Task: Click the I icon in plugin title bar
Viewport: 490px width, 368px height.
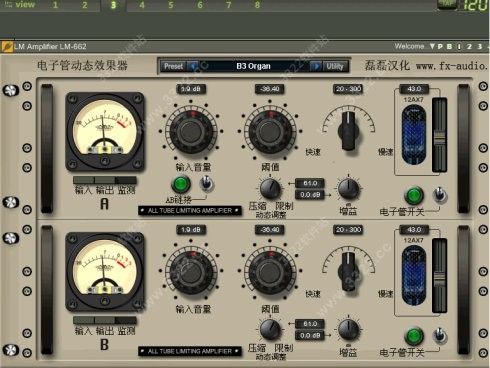Action: click(459, 46)
